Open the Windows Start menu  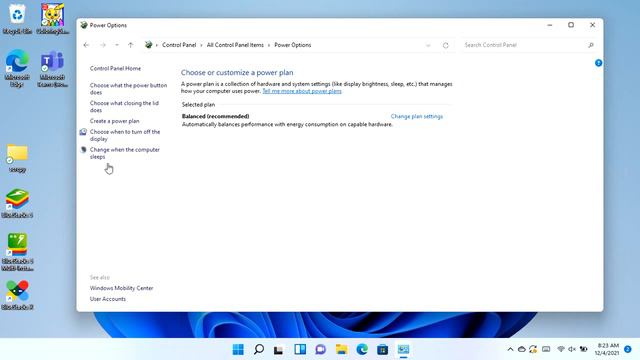(x=238, y=349)
